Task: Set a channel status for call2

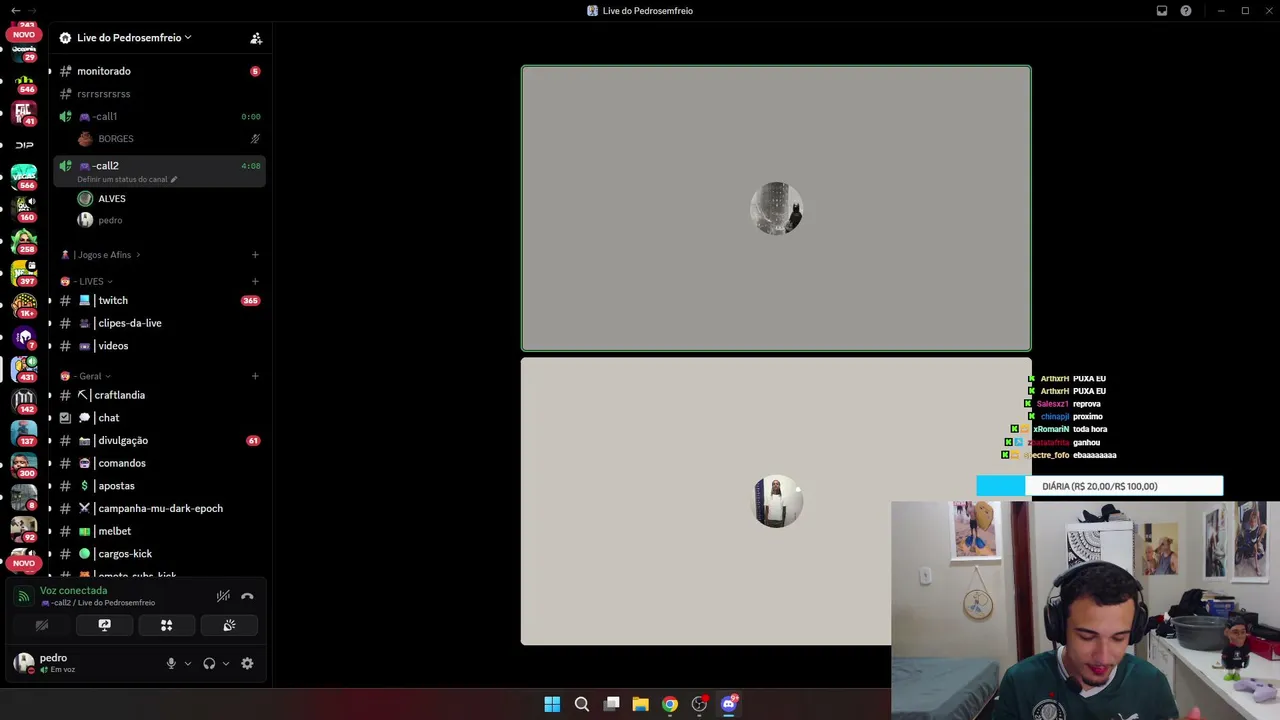Action: point(127,180)
